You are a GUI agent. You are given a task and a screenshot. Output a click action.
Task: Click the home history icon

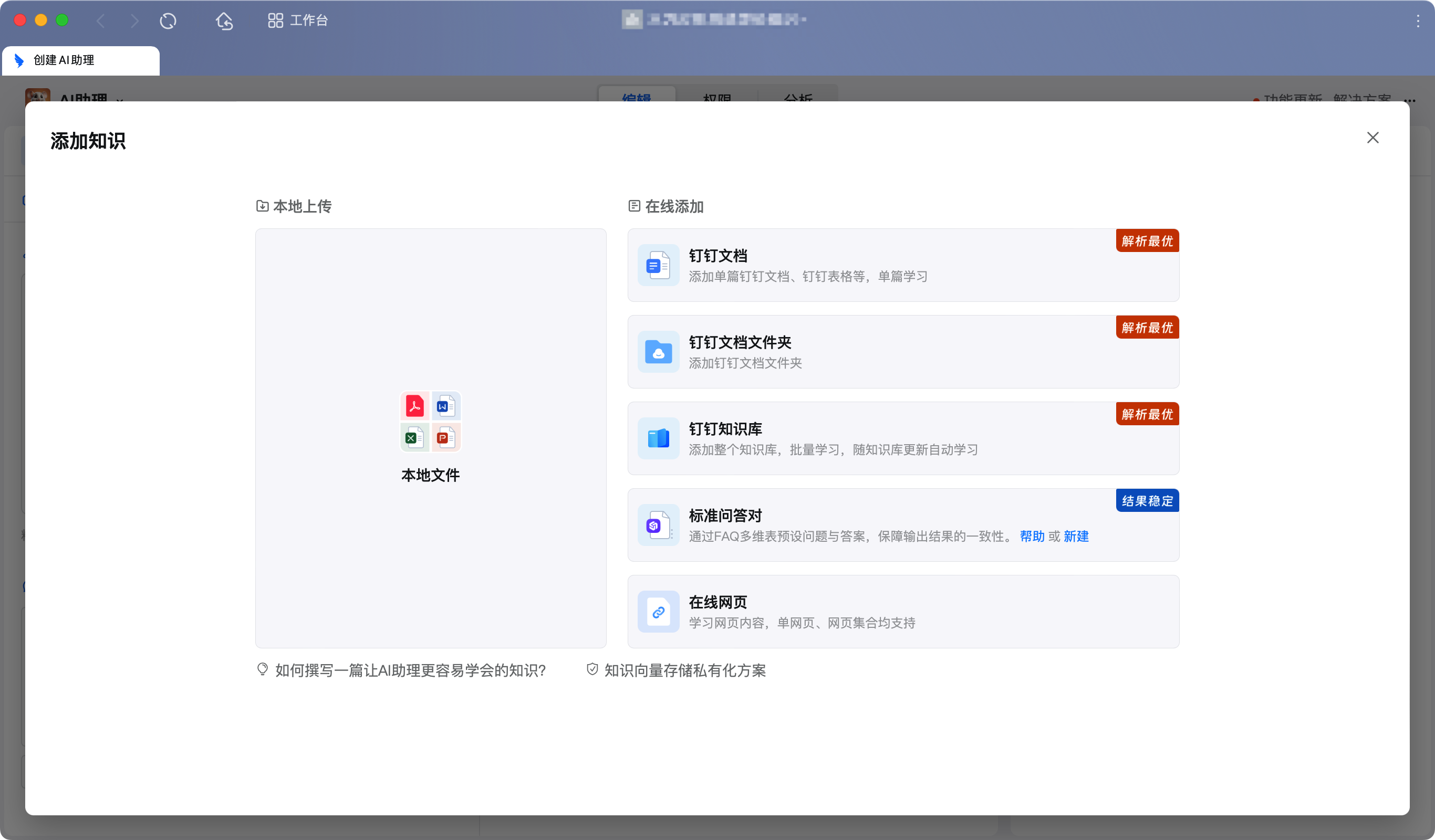point(224,21)
